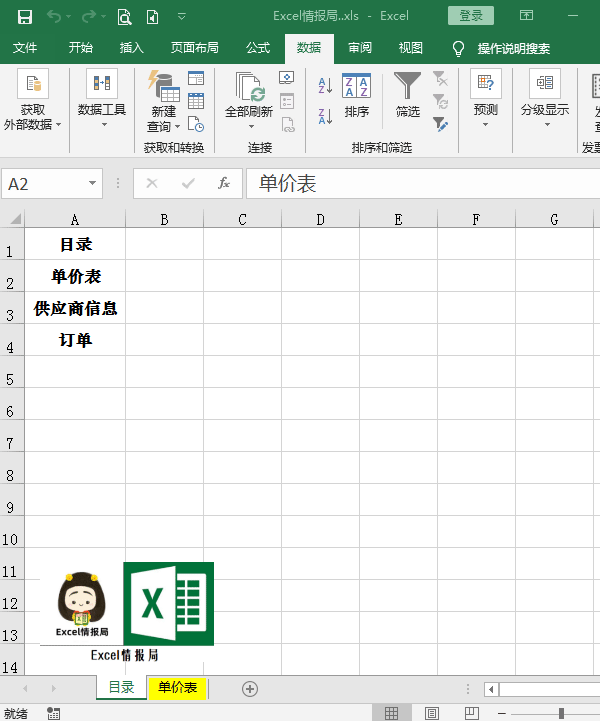
Task: Open Print Preview from quick access toolbar
Action: pyautogui.click(x=124, y=17)
